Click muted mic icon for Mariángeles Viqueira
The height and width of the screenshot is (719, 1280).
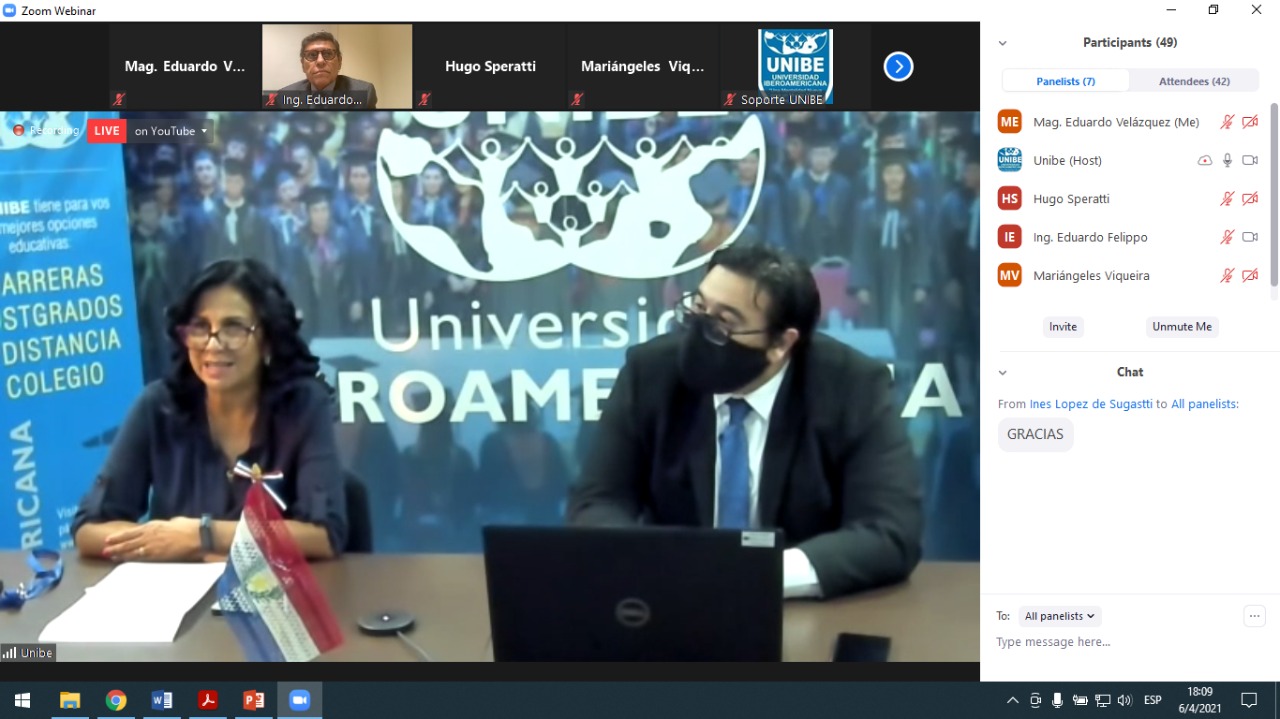tap(1227, 275)
